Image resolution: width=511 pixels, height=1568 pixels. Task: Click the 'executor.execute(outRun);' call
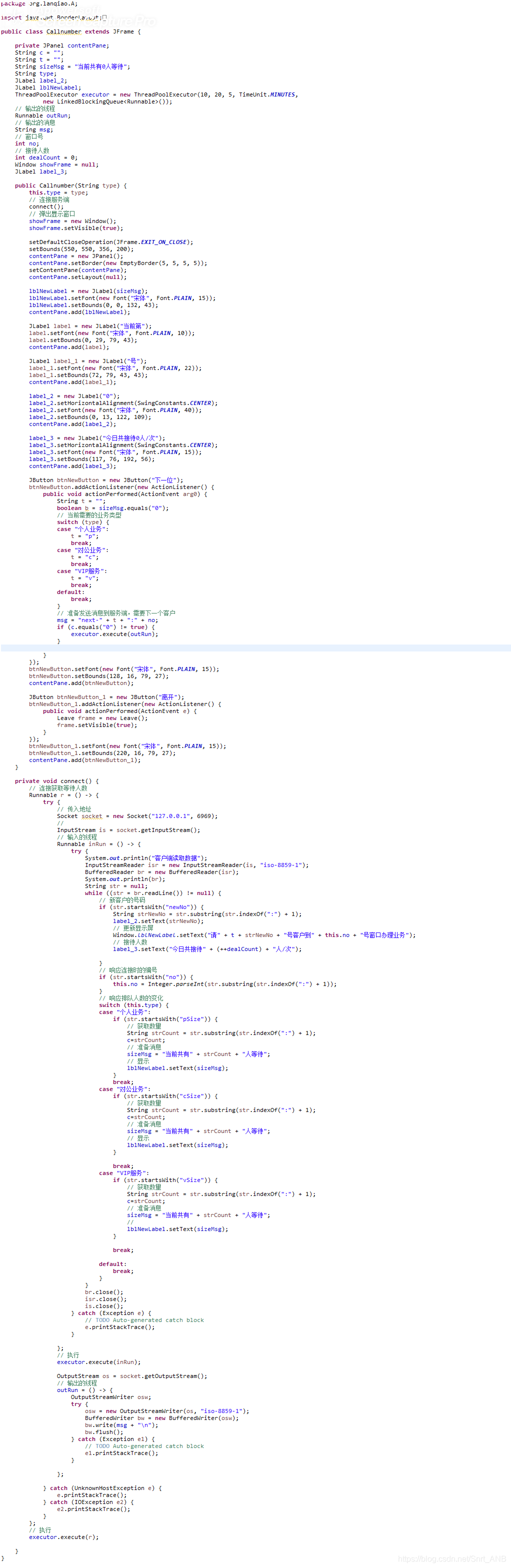pyautogui.click(x=114, y=634)
